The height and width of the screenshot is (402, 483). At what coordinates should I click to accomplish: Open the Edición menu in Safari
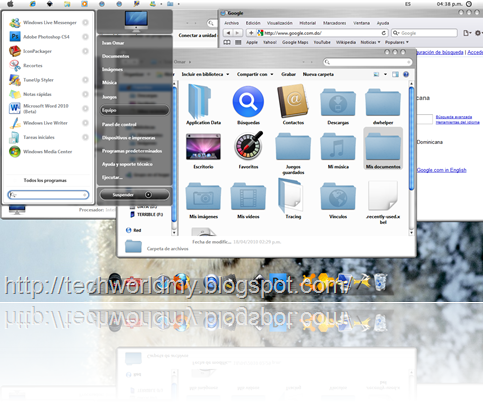(253, 23)
